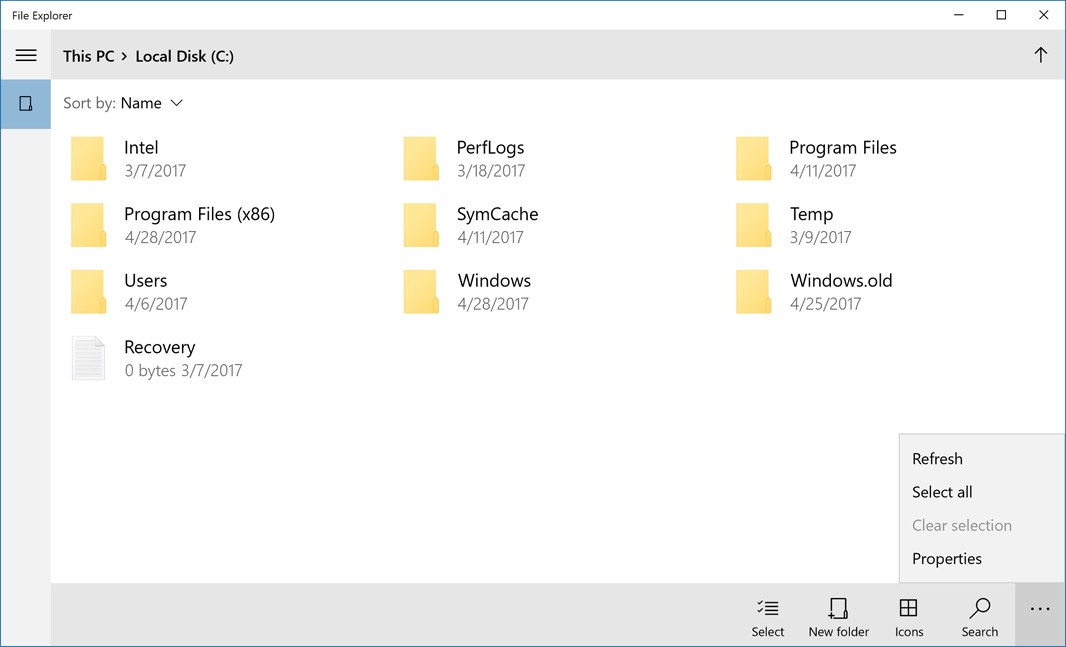Click the Up arrow to go up

1040,55
